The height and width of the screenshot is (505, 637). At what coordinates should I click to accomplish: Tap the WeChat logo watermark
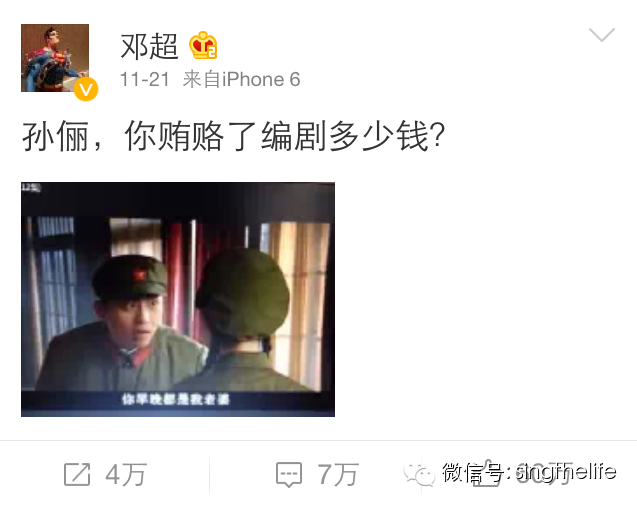(418, 474)
